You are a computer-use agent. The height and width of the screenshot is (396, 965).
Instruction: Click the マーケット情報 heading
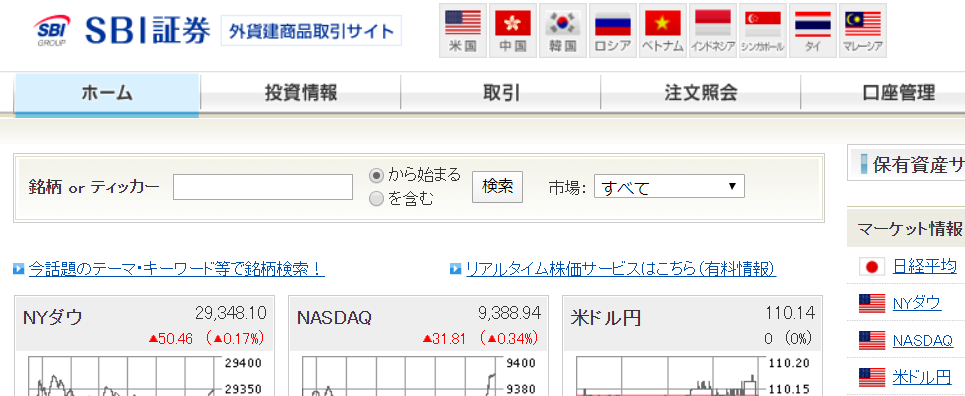click(x=910, y=228)
